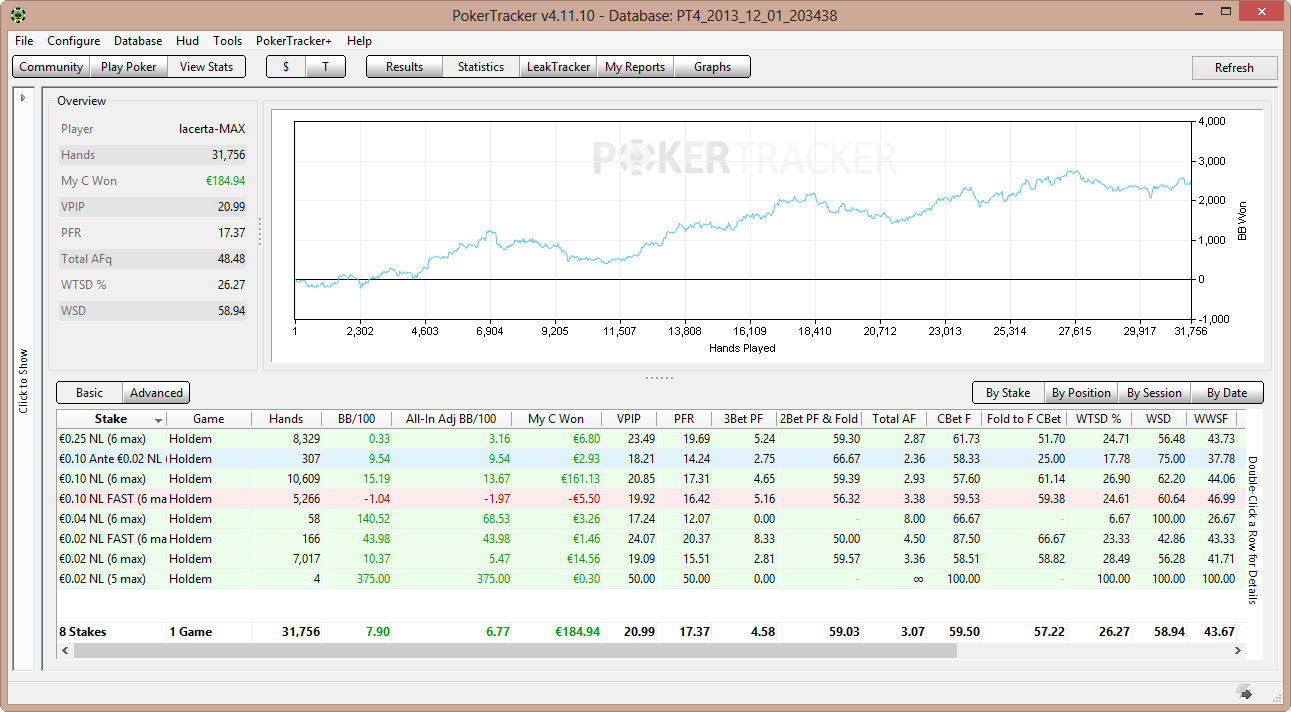Viewport: 1291px width, 712px height.
Task: Expand the collapsed sidebar with the triangle arrow
Action: point(23,98)
